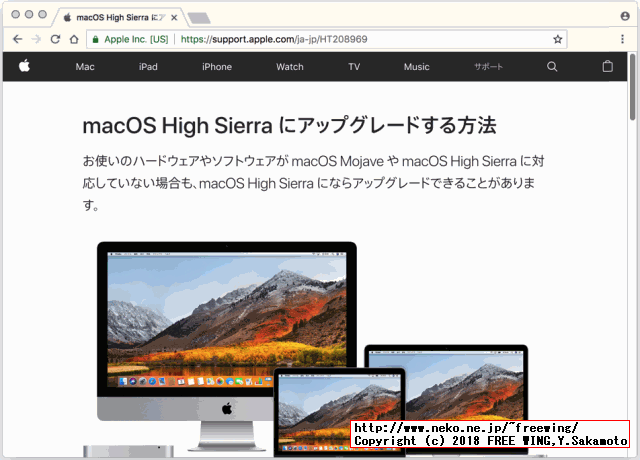The height and width of the screenshot is (460, 640).
Task: Open the Apple site search
Action: (552, 67)
